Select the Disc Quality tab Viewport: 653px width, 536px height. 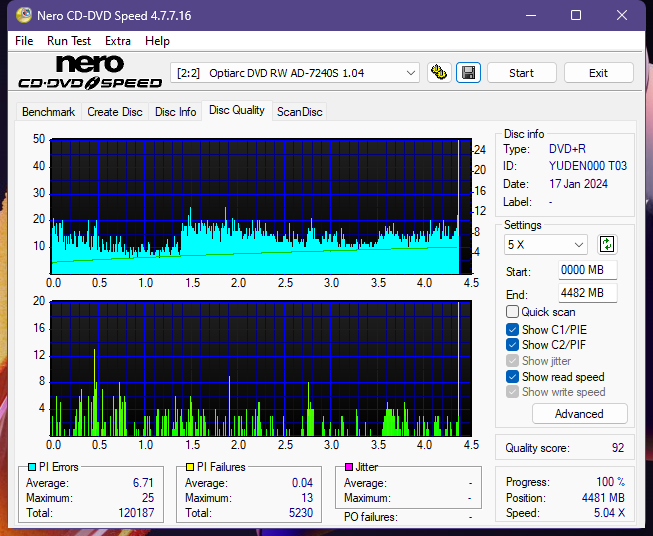pyautogui.click(x=237, y=110)
